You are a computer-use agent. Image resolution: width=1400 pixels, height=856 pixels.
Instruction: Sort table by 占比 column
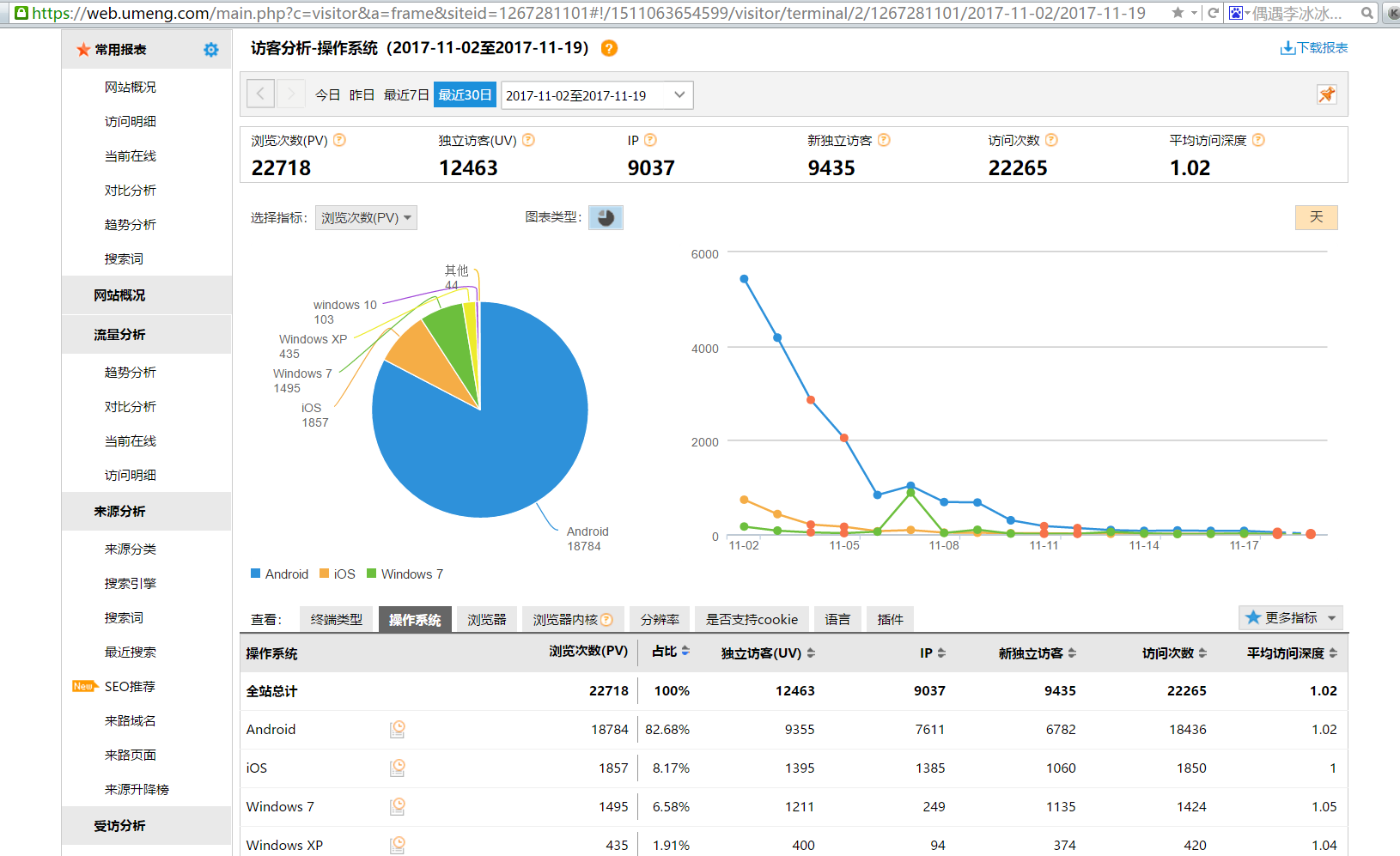(670, 652)
